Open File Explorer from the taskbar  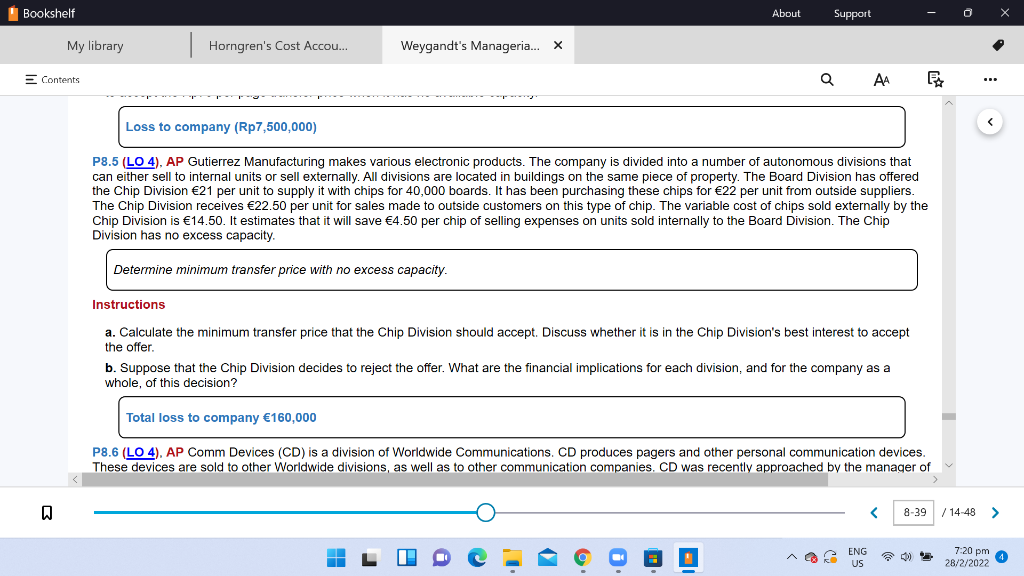pyautogui.click(x=512, y=557)
